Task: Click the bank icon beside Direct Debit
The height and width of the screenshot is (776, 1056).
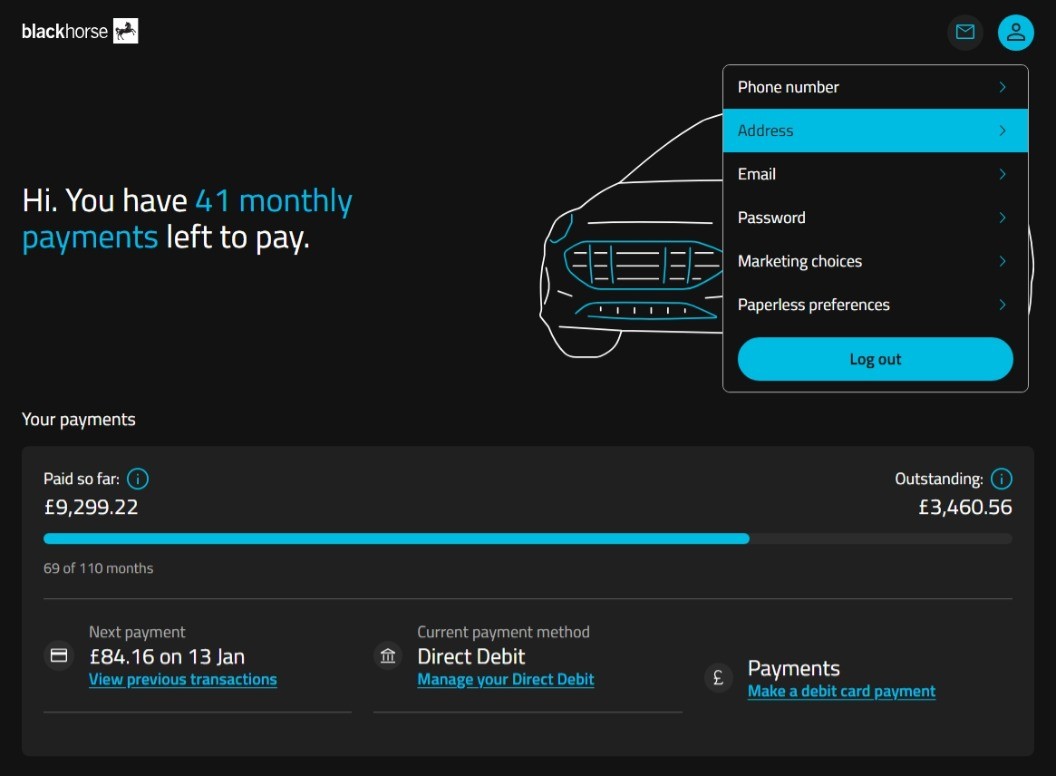Action: [x=388, y=656]
